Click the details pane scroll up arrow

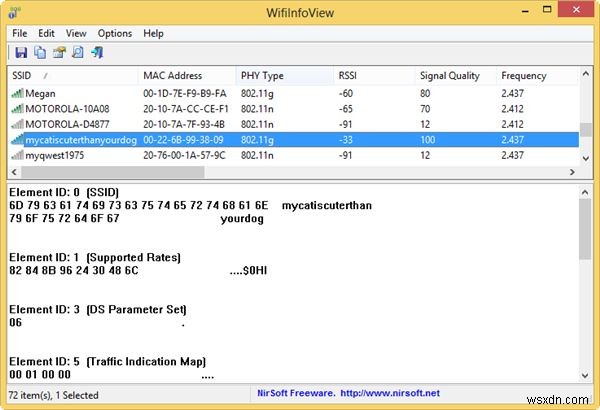pyautogui.click(x=585, y=192)
